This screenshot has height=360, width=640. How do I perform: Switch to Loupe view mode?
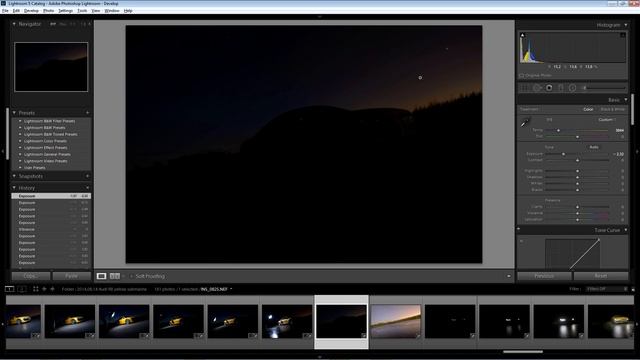(x=101, y=276)
